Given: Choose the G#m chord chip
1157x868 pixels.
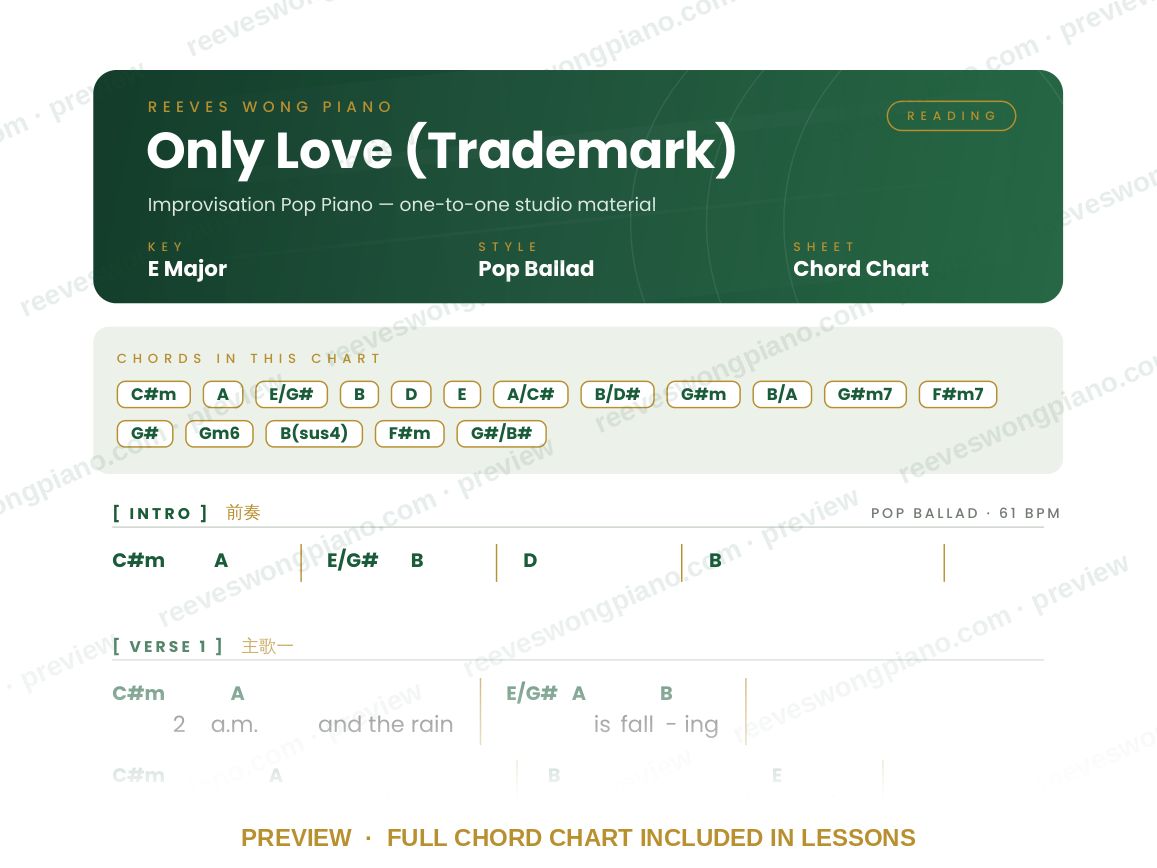Looking at the screenshot, I should [703, 394].
